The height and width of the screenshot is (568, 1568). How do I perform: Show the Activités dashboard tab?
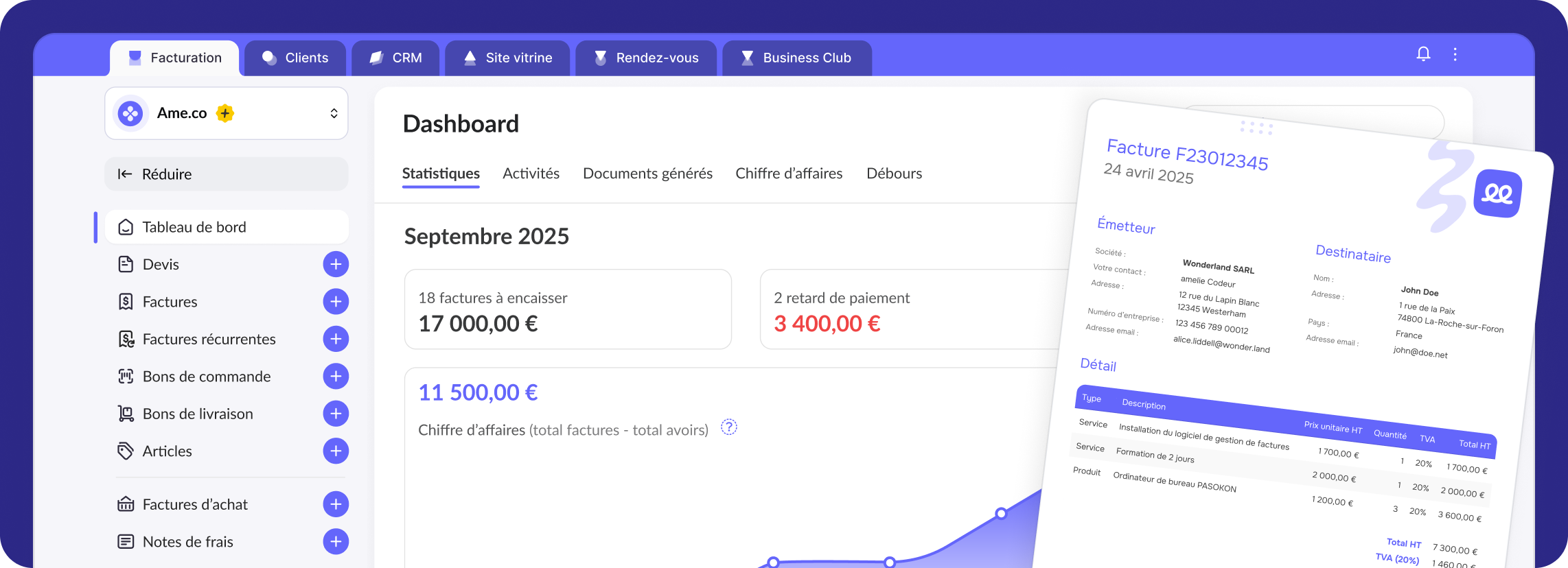[531, 174]
